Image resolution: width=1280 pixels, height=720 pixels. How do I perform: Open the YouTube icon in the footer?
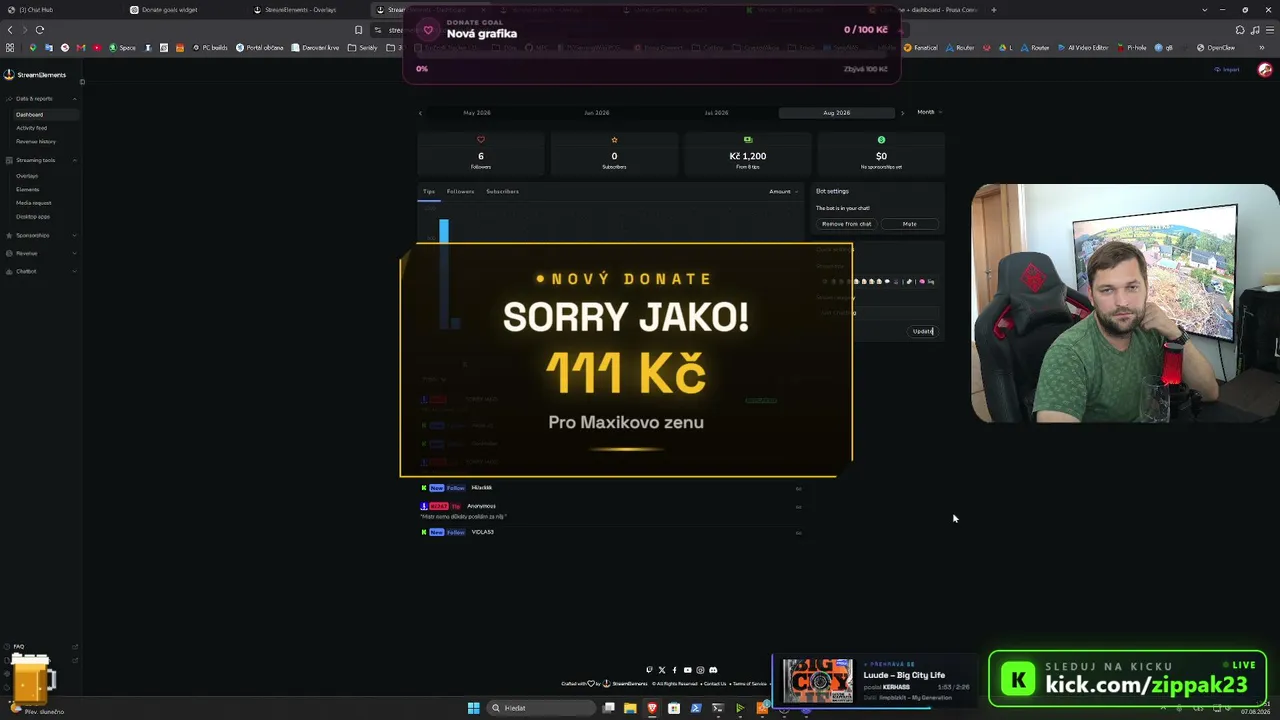pyautogui.click(x=687, y=670)
